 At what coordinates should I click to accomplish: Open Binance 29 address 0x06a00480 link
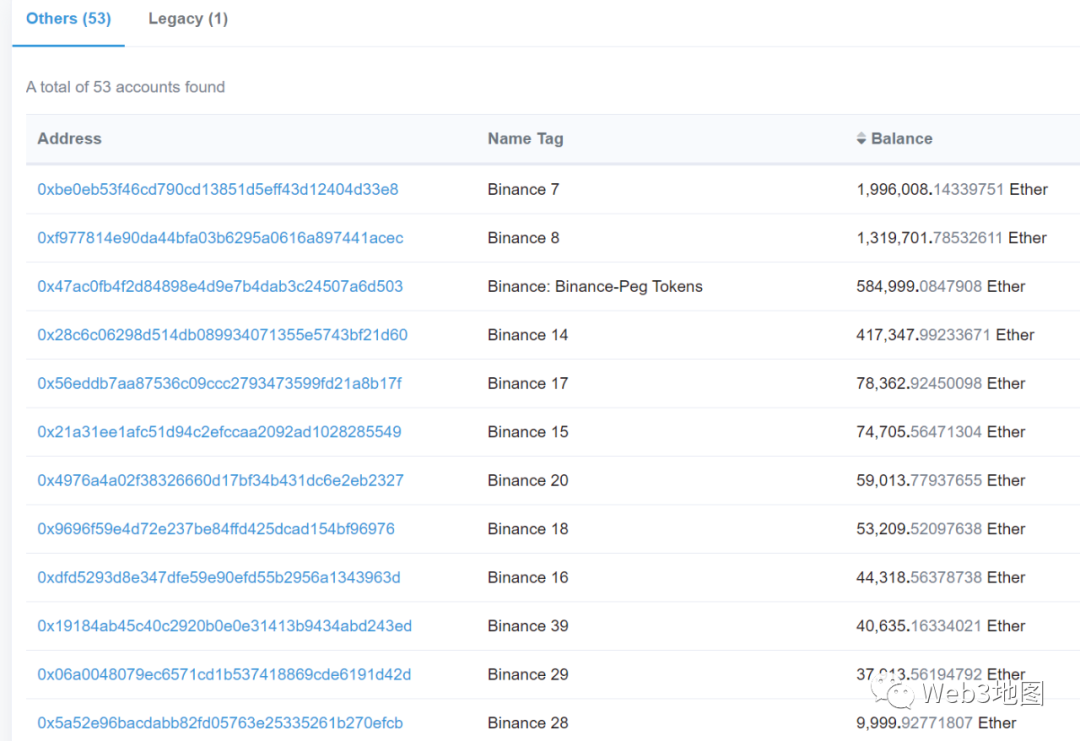pos(224,675)
